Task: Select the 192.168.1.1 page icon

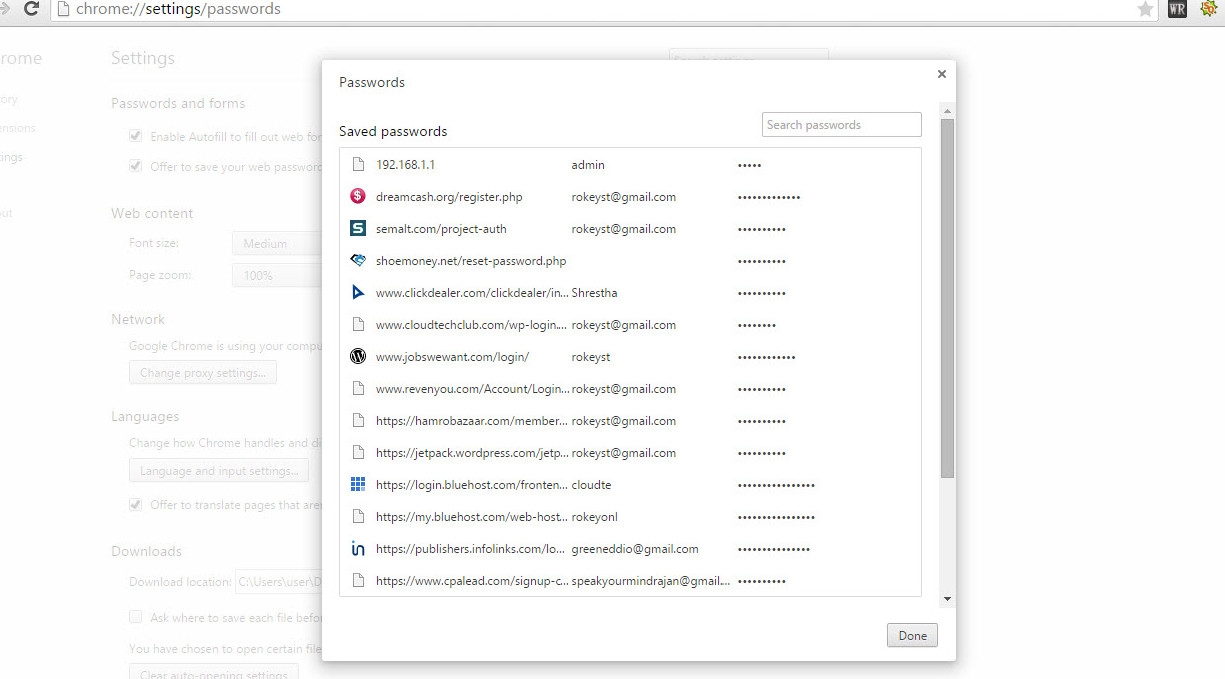Action: click(x=358, y=165)
